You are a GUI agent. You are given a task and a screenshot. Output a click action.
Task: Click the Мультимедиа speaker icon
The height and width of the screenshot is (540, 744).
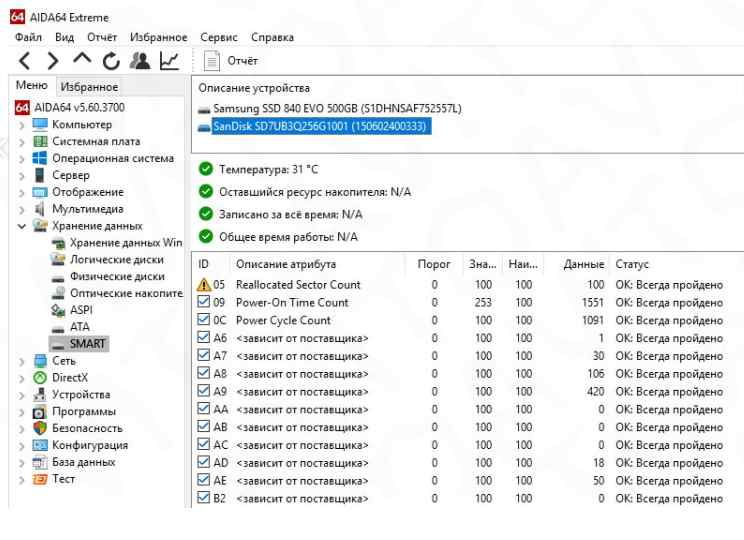pyautogui.click(x=40, y=209)
